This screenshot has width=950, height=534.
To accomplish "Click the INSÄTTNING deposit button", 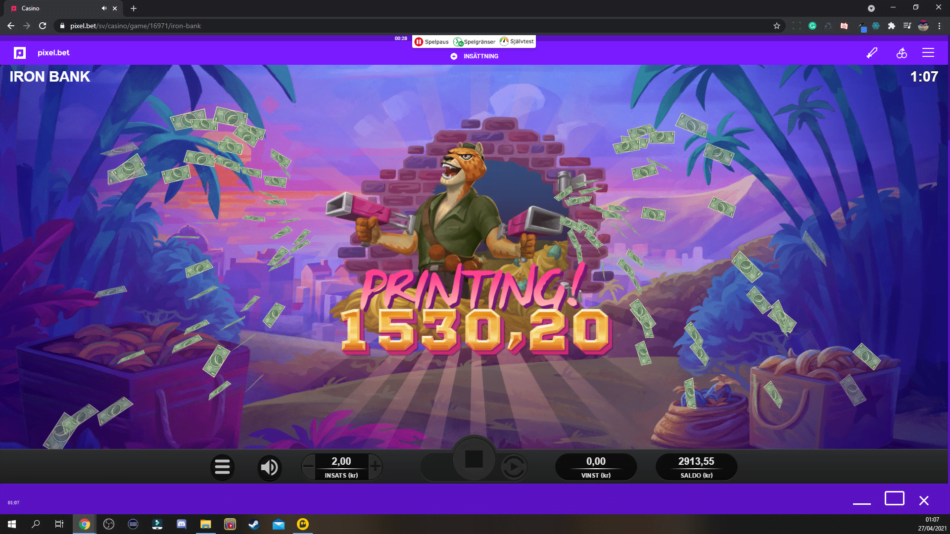I will tap(474, 56).
